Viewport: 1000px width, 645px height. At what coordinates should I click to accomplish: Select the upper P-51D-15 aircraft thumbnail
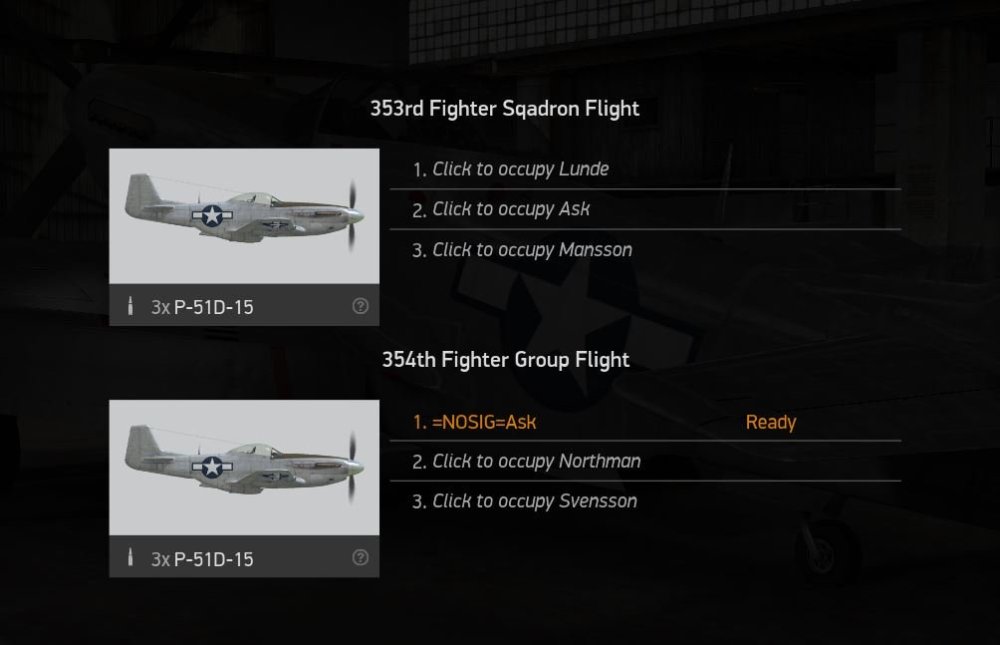[x=243, y=213]
